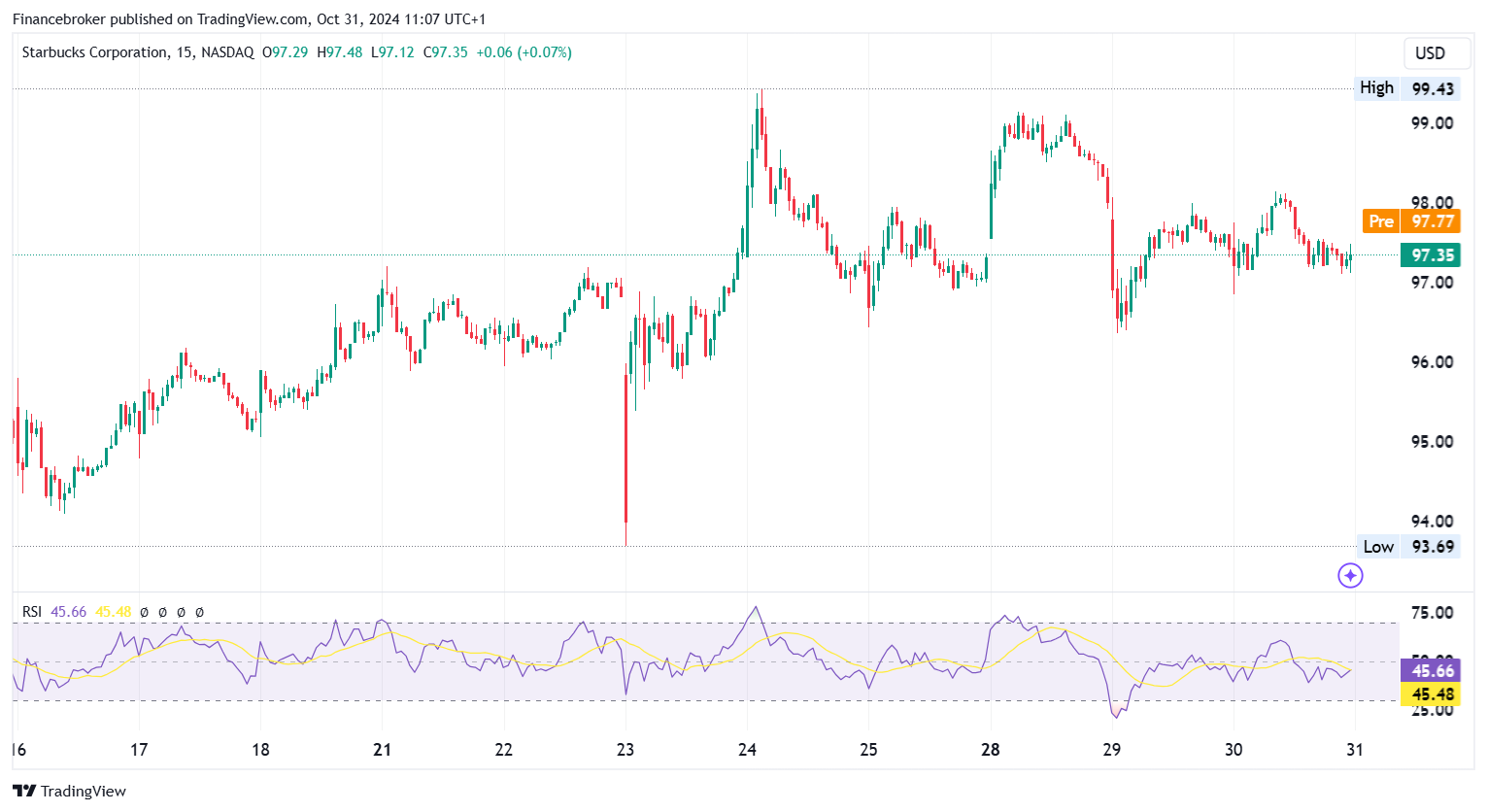Click the TradingView logo icon
Image resolution: width=1487 pixels, height=812 pixels.
pyautogui.click(x=24, y=791)
